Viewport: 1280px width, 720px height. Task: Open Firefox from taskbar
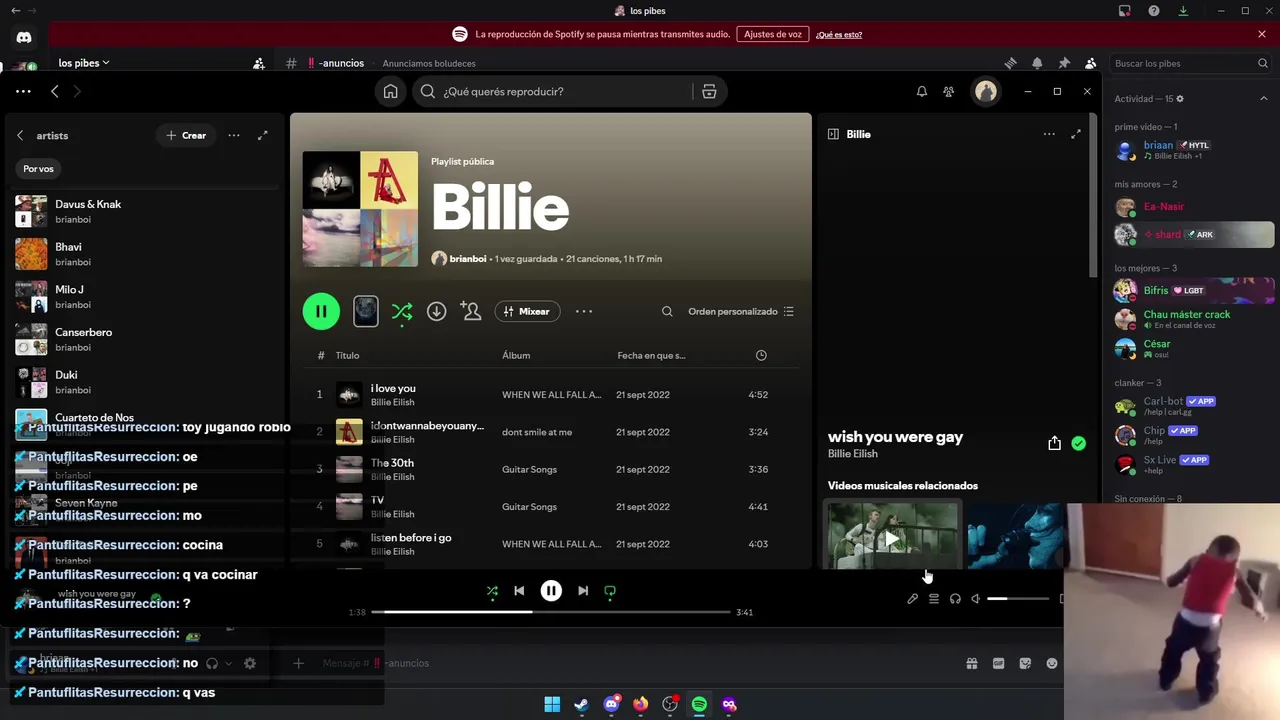click(640, 704)
